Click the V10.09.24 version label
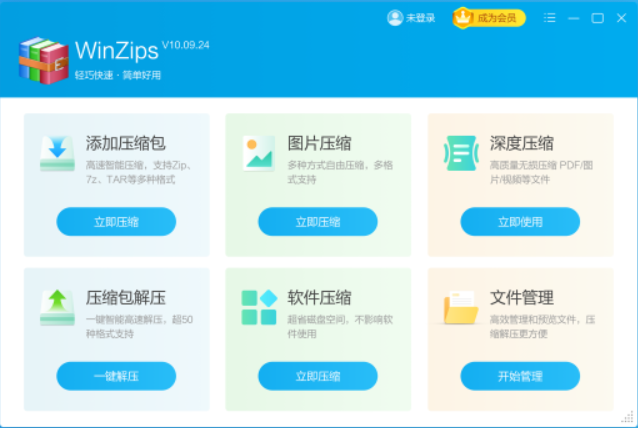 coord(186,45)
